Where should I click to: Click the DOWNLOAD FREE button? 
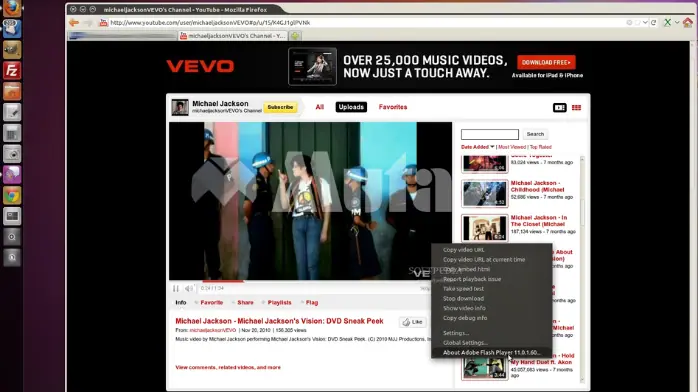click(546, 62)
